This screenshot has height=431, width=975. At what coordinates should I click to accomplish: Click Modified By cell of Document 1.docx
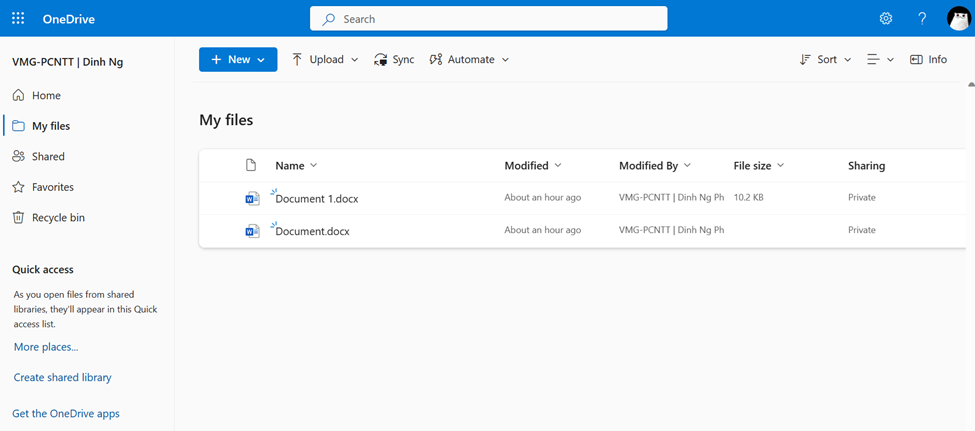pos(672,198)
